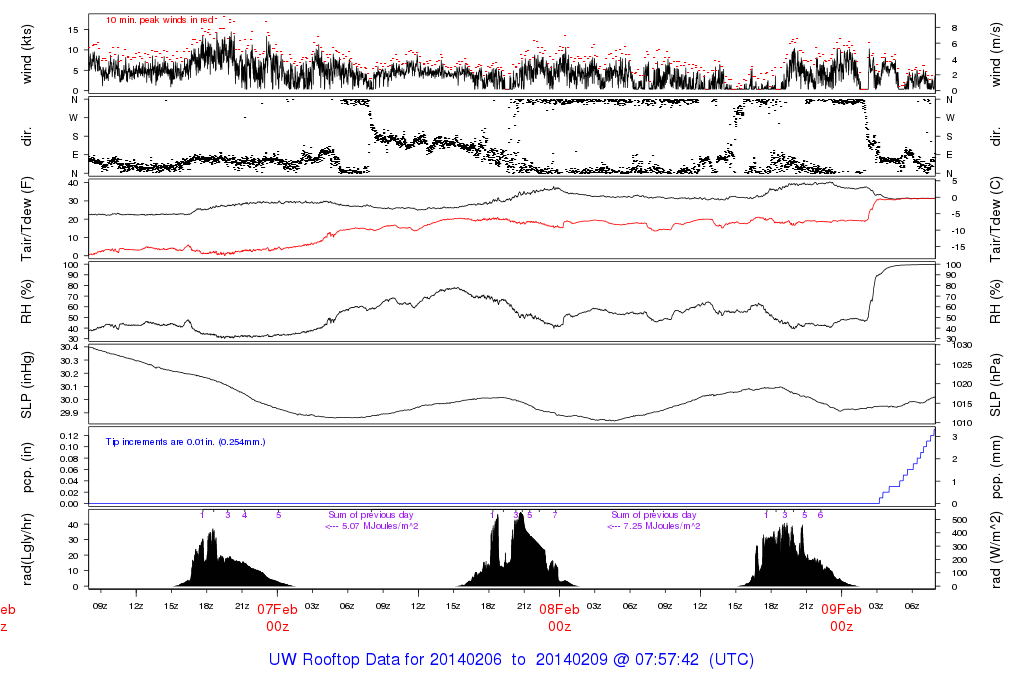Select the '09Feb' date marker on time axis
The image size is (1024, 700).
point(841,610)
